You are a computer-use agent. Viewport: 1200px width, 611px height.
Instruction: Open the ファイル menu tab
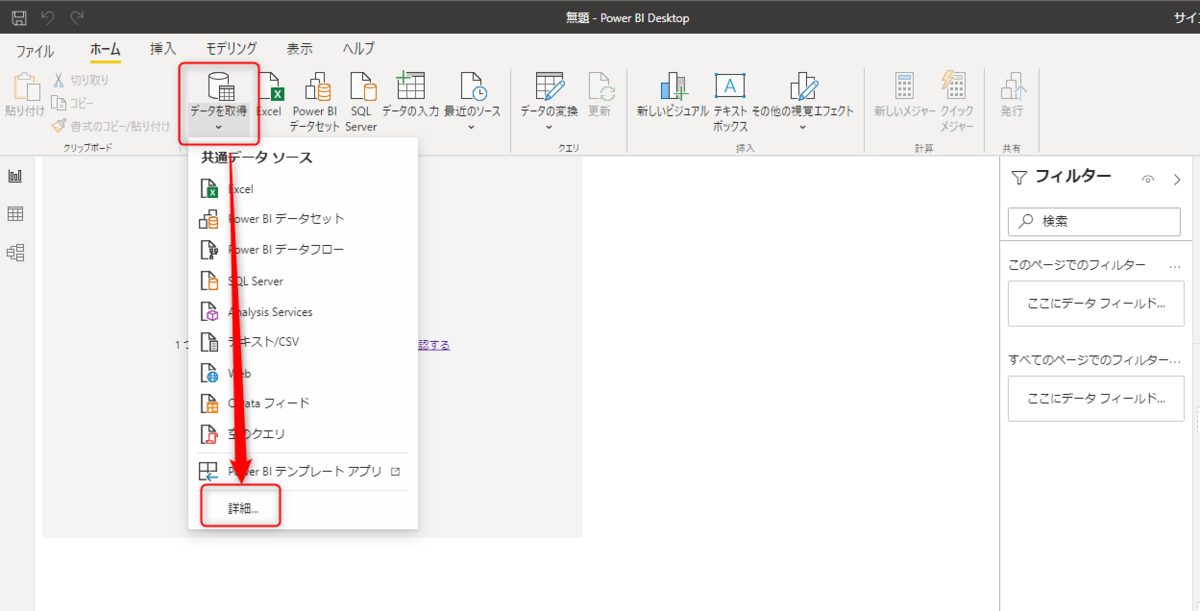pos(35,49)
